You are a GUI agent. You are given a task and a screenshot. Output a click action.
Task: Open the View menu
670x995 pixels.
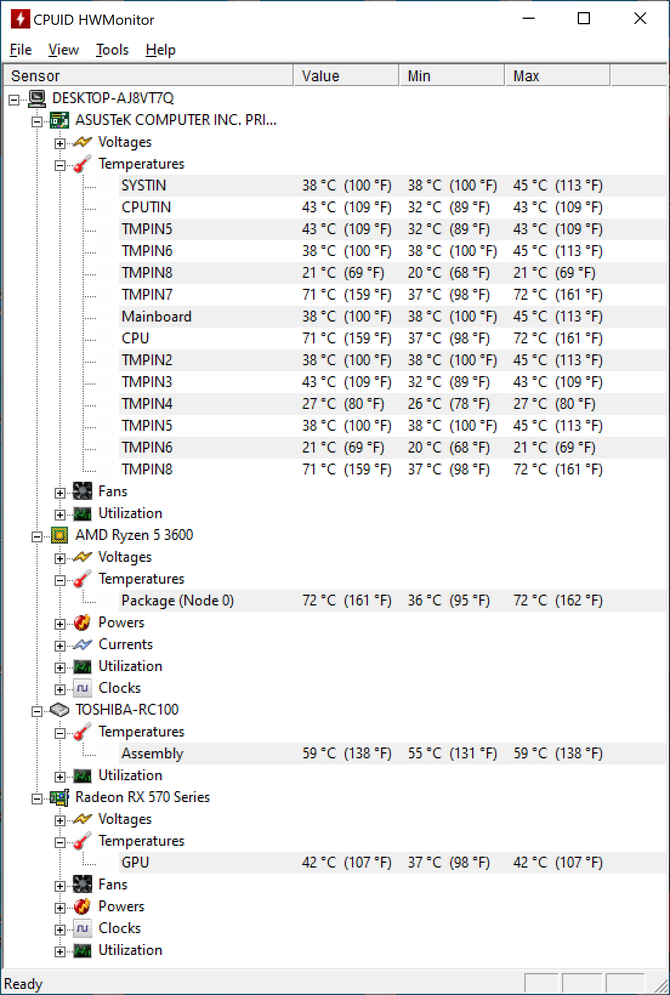(63, 49)
